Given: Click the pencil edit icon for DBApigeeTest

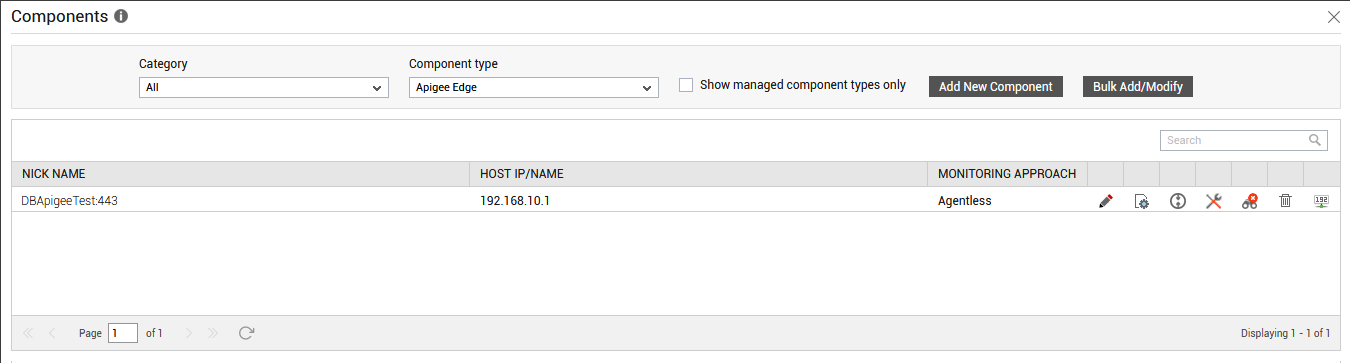Looking at the screenshot, I should click(x=1105, y=201).
